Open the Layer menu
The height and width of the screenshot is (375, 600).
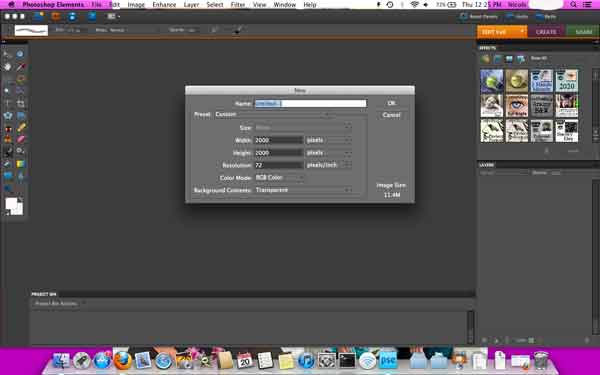[x=191, y=5]
